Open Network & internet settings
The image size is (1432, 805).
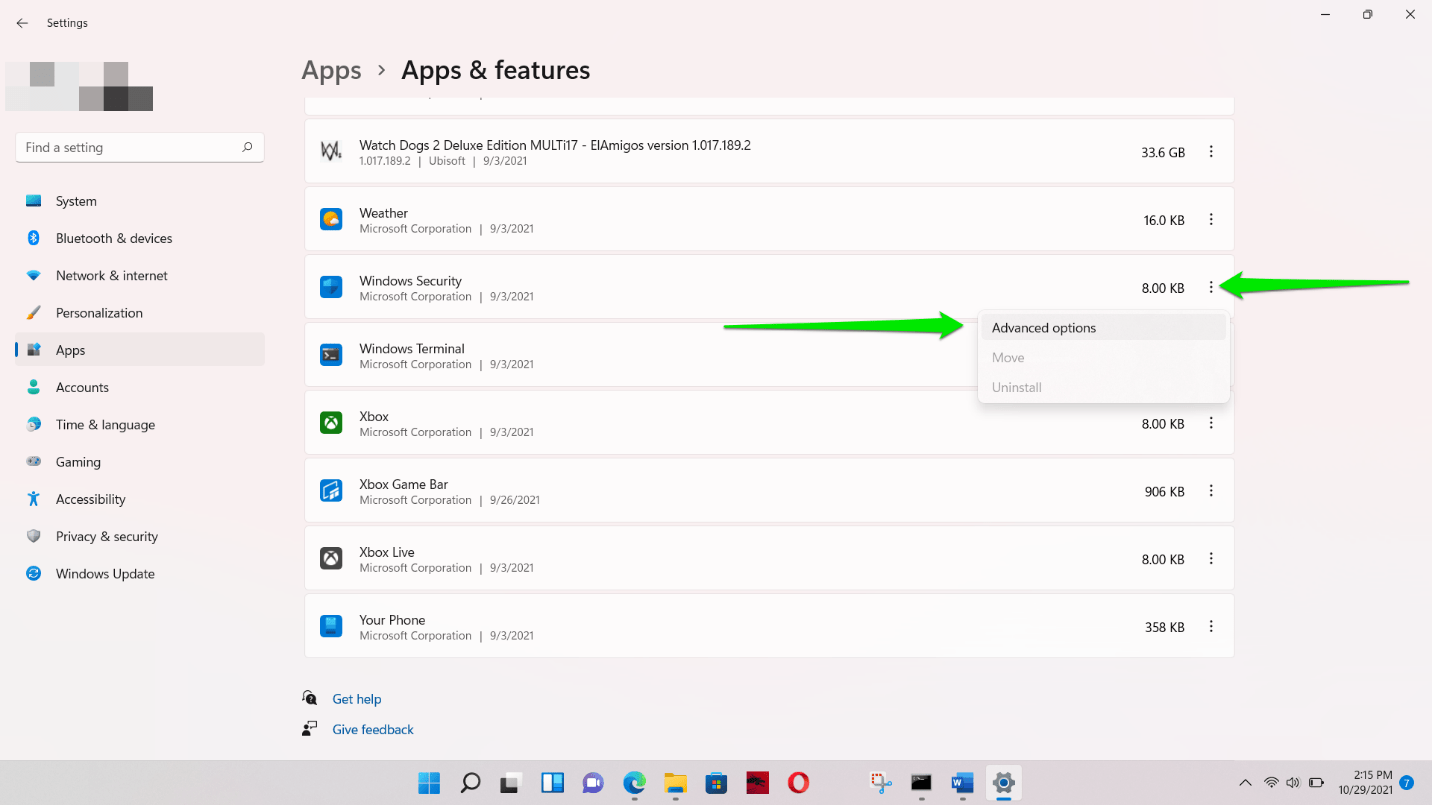110,275
